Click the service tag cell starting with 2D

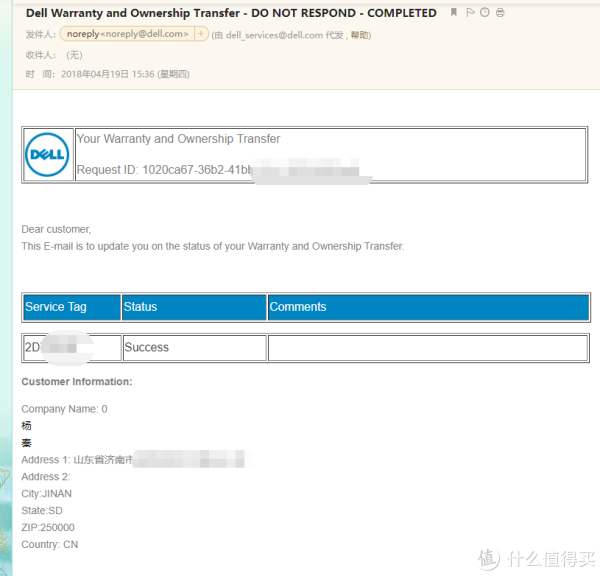(x=72, y=348)
